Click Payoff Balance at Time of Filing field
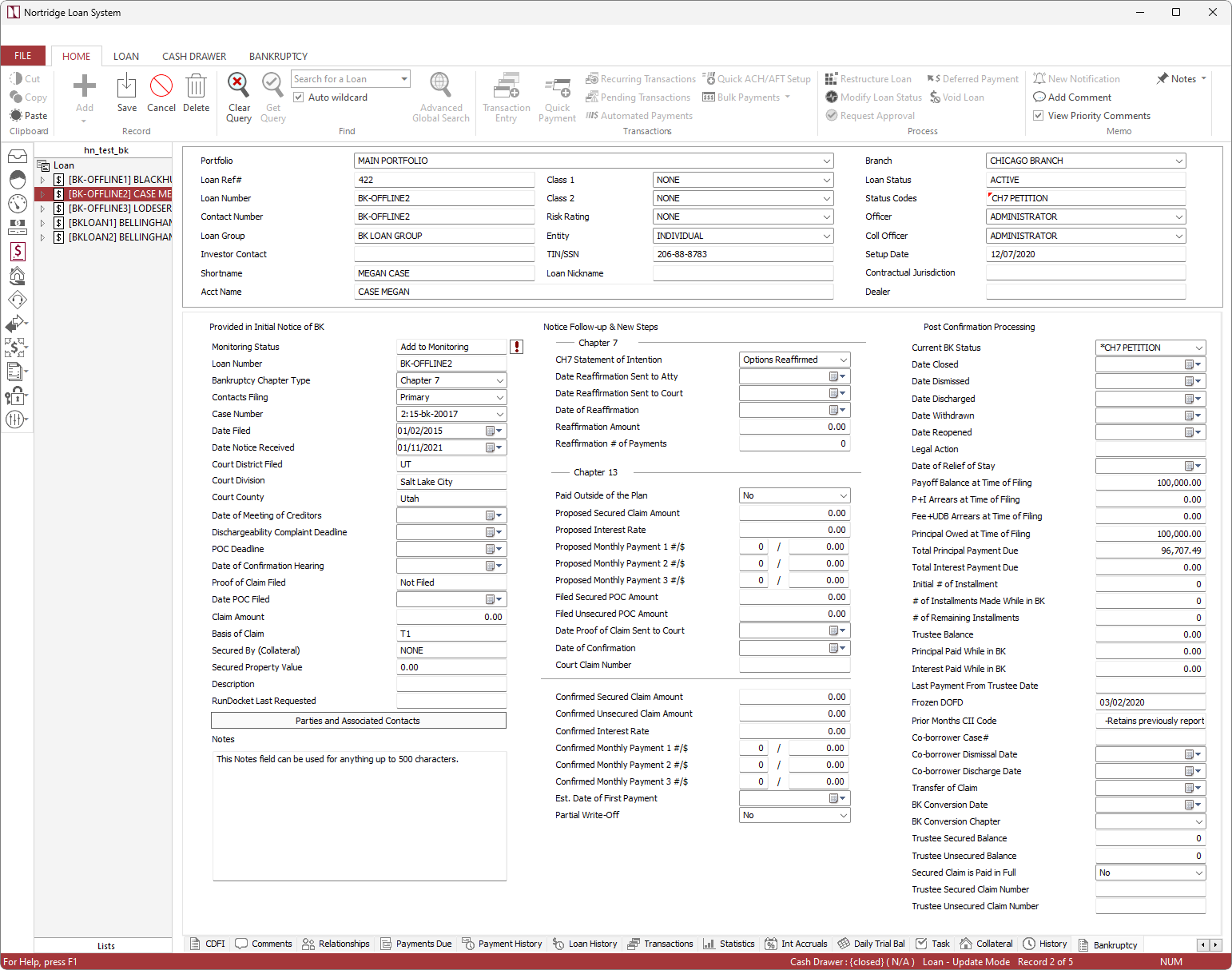 [x=1151, y=483]
